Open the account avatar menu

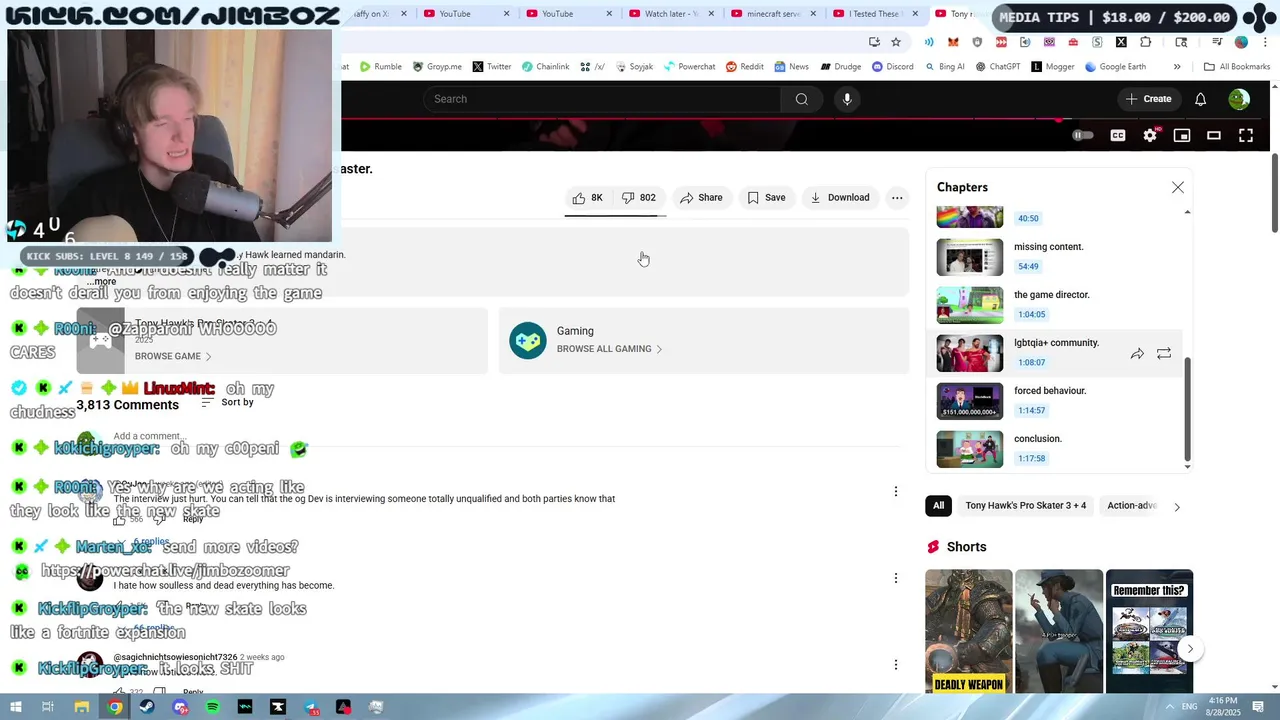point(1239,99)
